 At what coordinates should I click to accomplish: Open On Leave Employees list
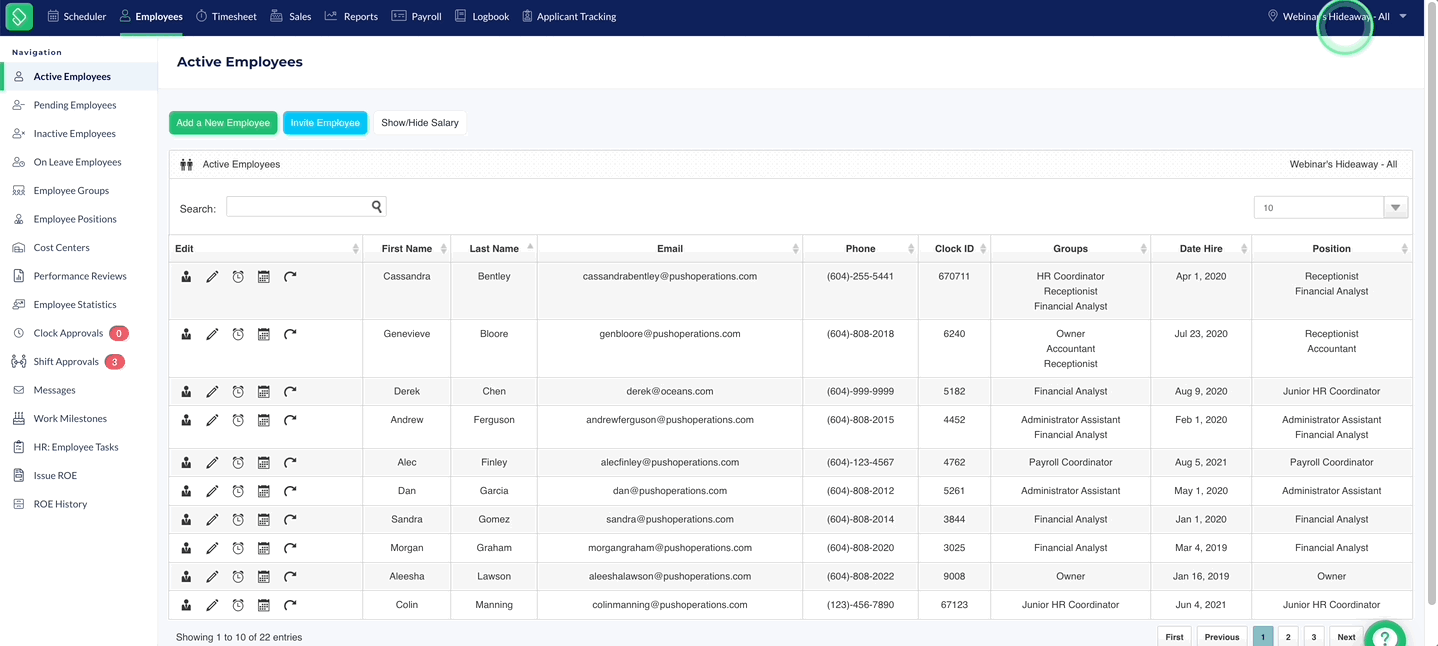[79, 162]
